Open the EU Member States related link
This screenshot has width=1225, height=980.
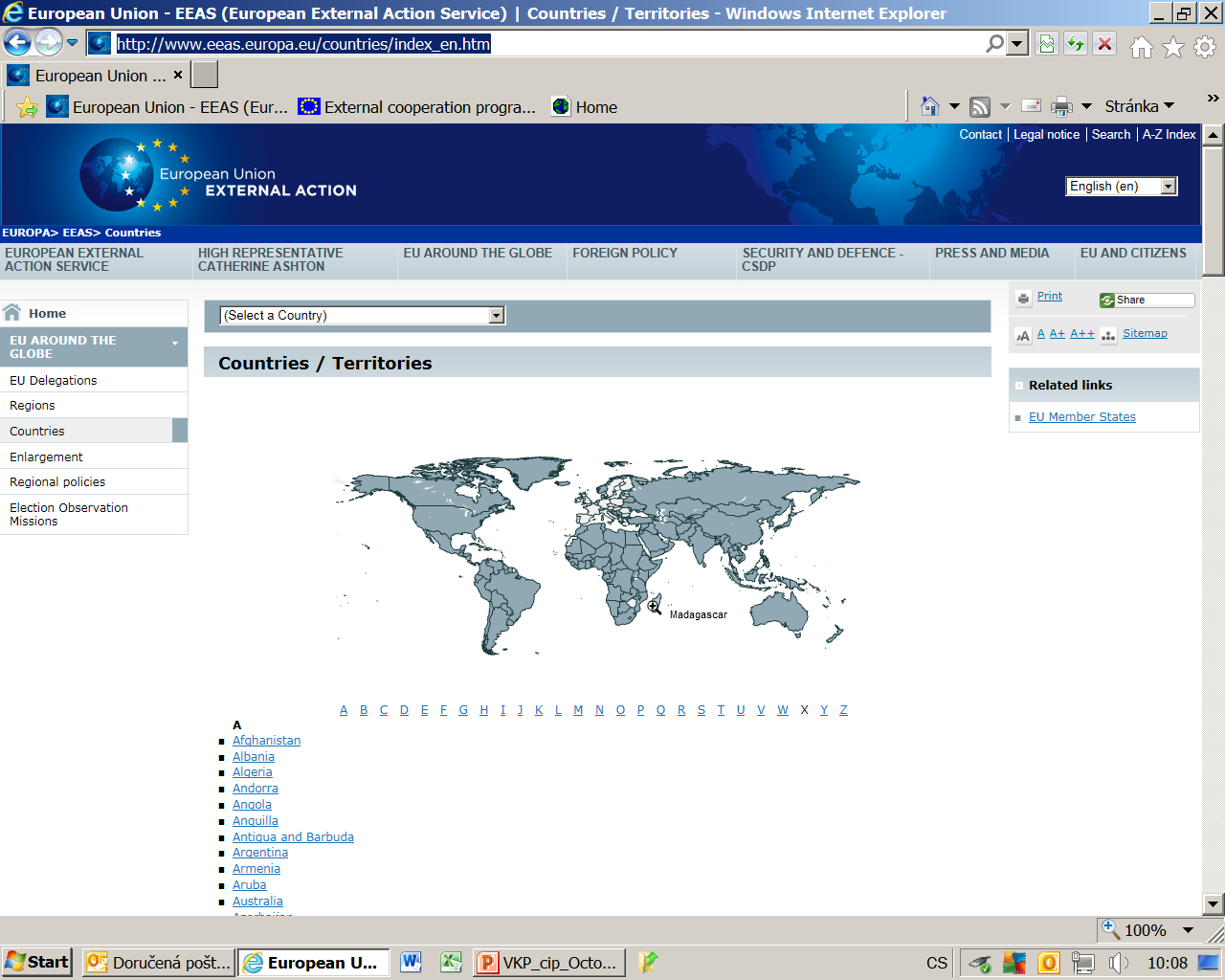pyautogui.click(x=1082, y=417)
